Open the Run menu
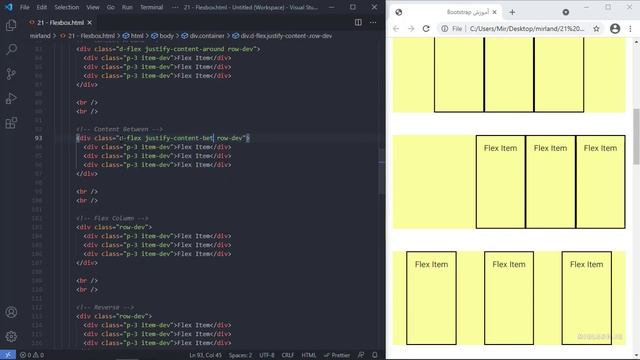This screenshot has height=360, width=640. [127, 7]
